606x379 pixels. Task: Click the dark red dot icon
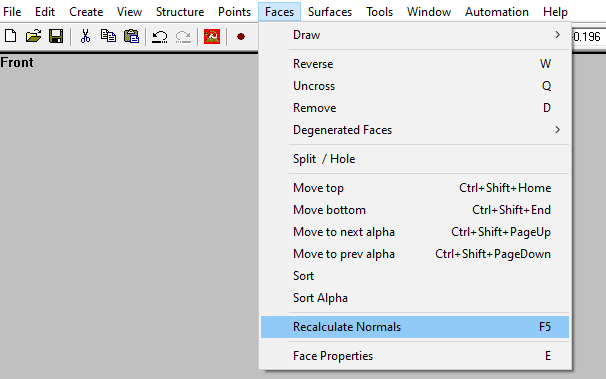[241, 37]
